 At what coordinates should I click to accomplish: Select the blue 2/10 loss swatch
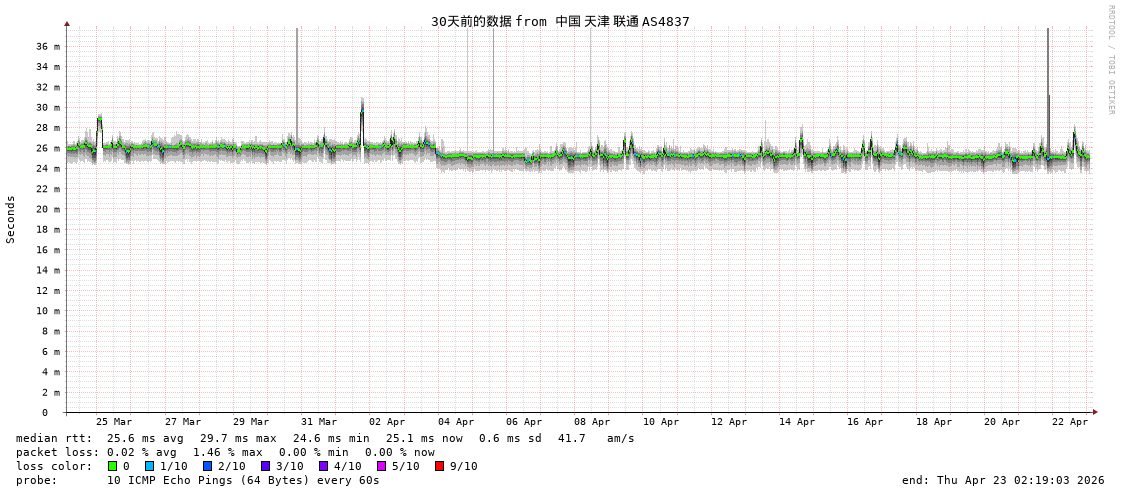[207, 466]
